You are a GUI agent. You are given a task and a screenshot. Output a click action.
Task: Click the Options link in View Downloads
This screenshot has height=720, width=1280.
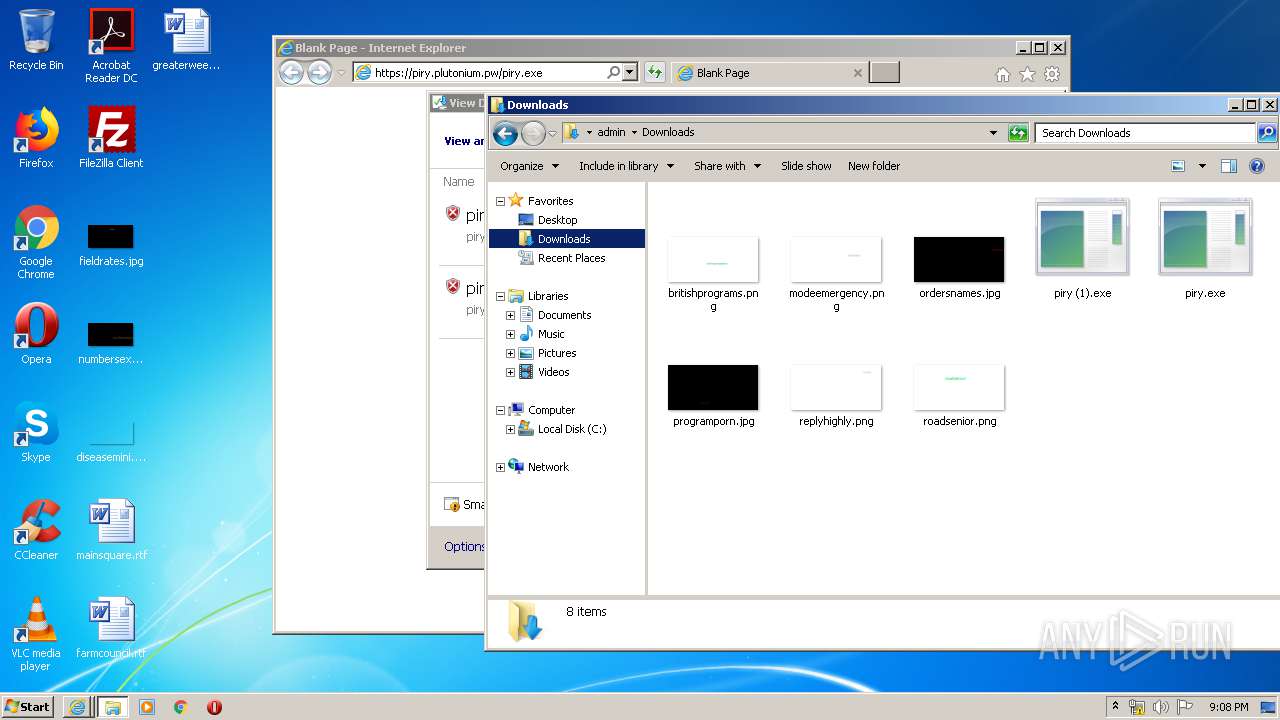pos(464,546)
